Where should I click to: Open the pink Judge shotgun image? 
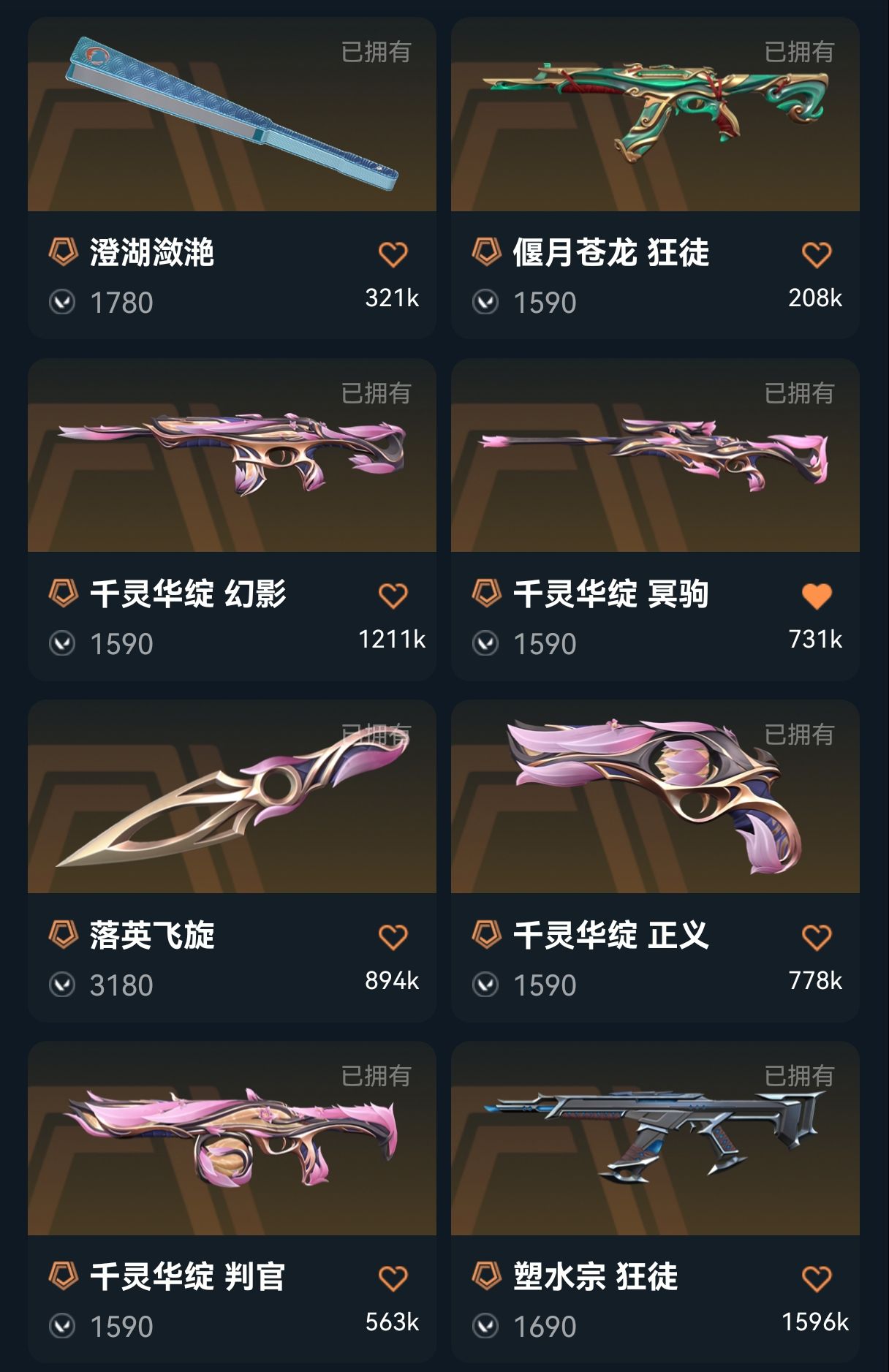tap(232, 1138)
